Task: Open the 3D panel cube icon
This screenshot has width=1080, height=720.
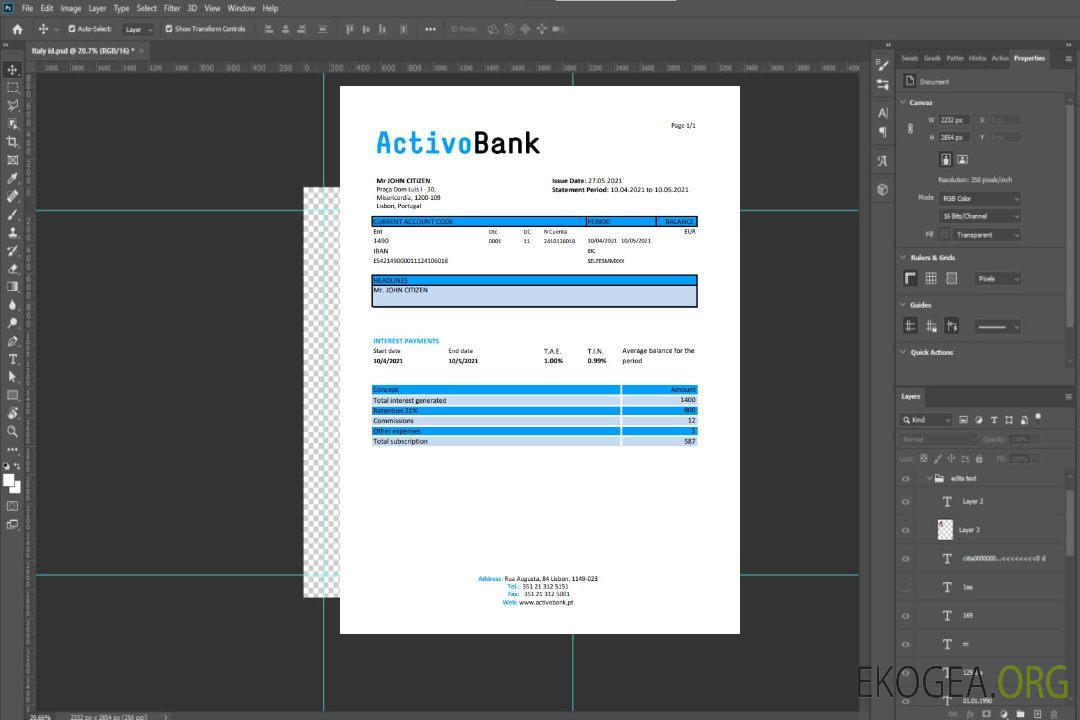Action: (x=883, y=189)
